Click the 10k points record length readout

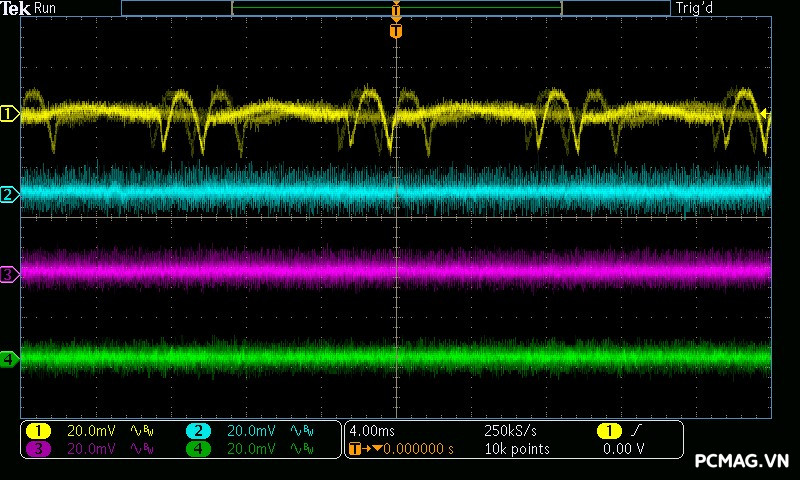pos(516,449)
